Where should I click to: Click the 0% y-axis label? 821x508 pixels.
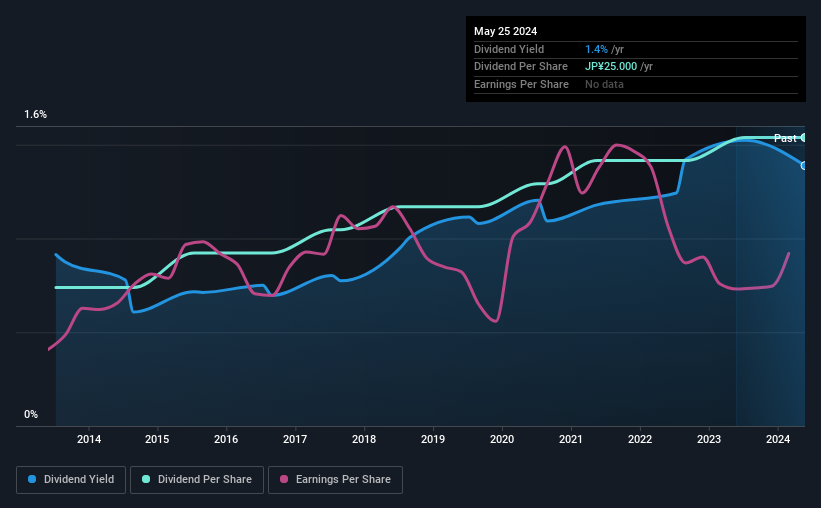[x=31, y=414]
